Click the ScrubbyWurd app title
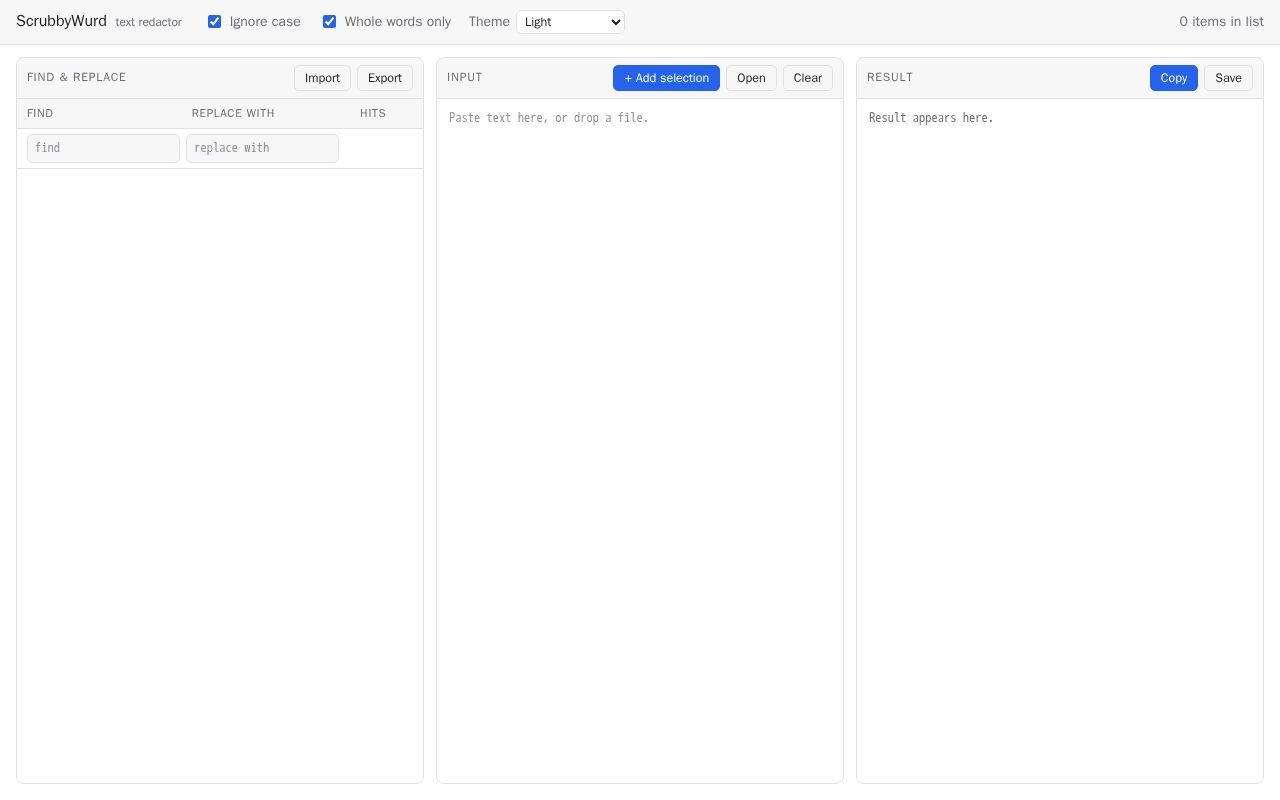 click(x=61, y=21)
